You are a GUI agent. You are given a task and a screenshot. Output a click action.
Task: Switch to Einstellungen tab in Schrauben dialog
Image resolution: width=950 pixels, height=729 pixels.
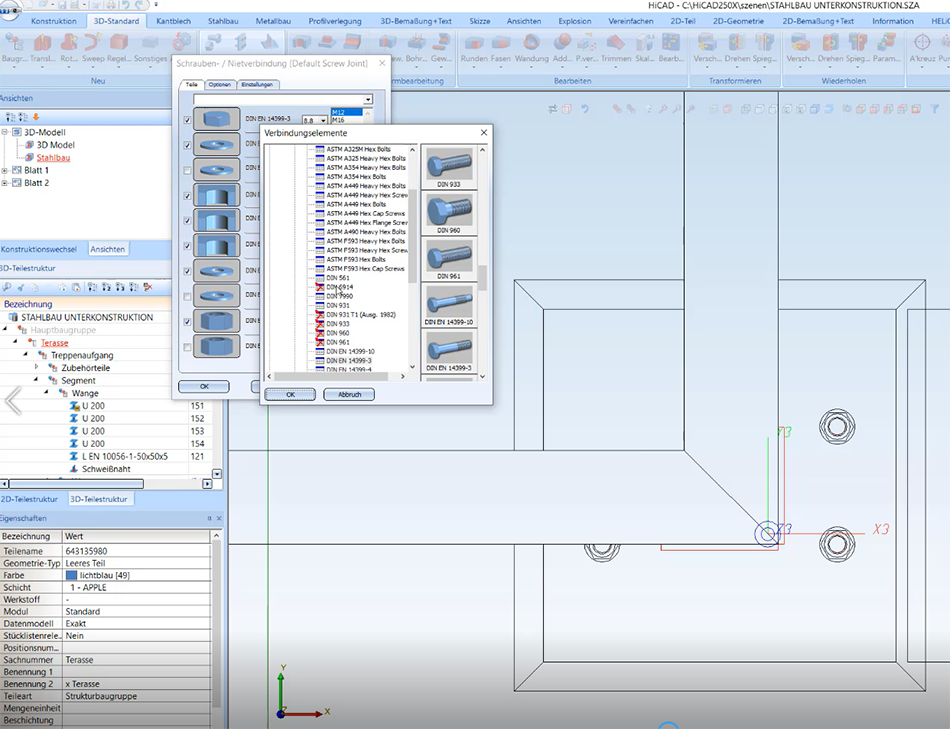(257, 84)
